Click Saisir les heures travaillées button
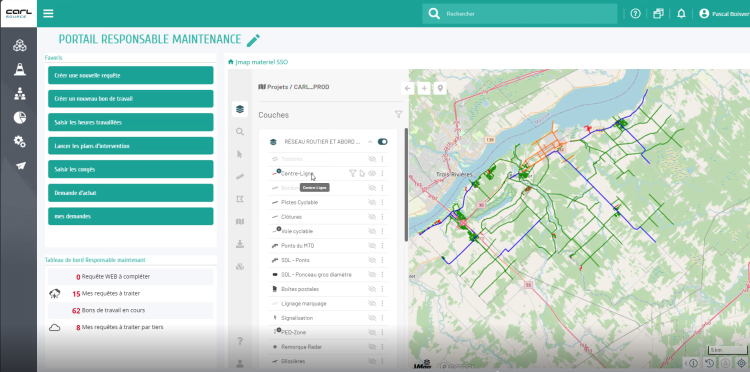The width and height of the screenshot is (750, 372). (x=131, y=122)
